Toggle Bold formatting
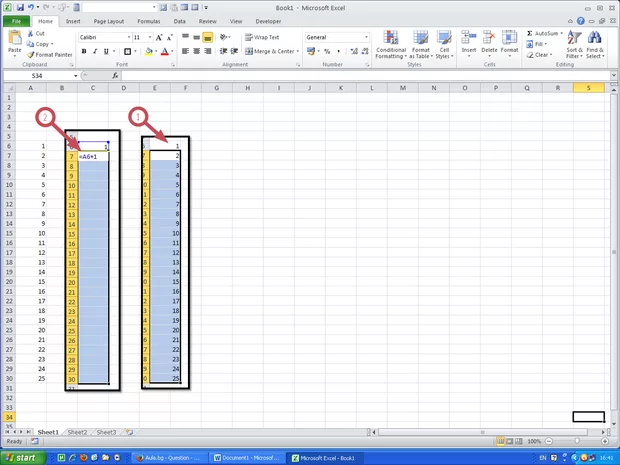Image resolution: width=620 pixels, height=465 pixels. pos(84,51)
